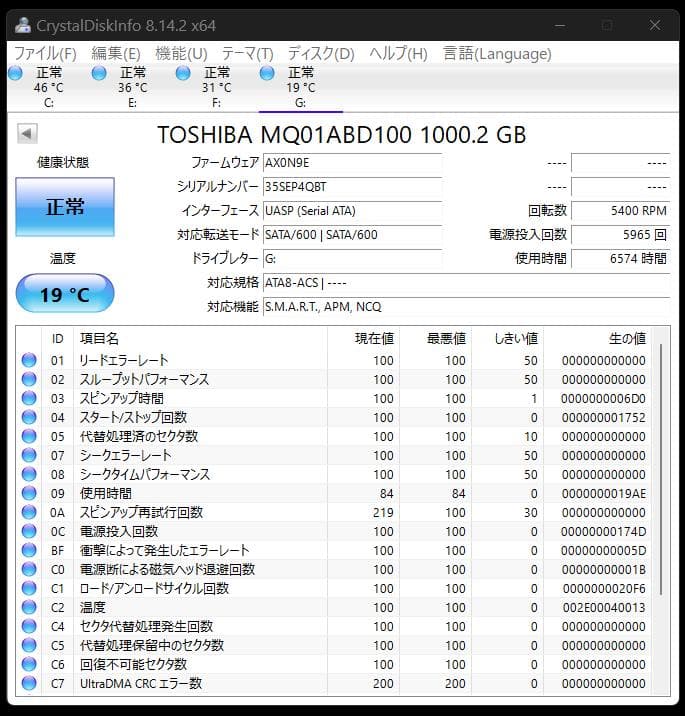
Task: Open the 機能(U) menu
Action: pos(181,54)
